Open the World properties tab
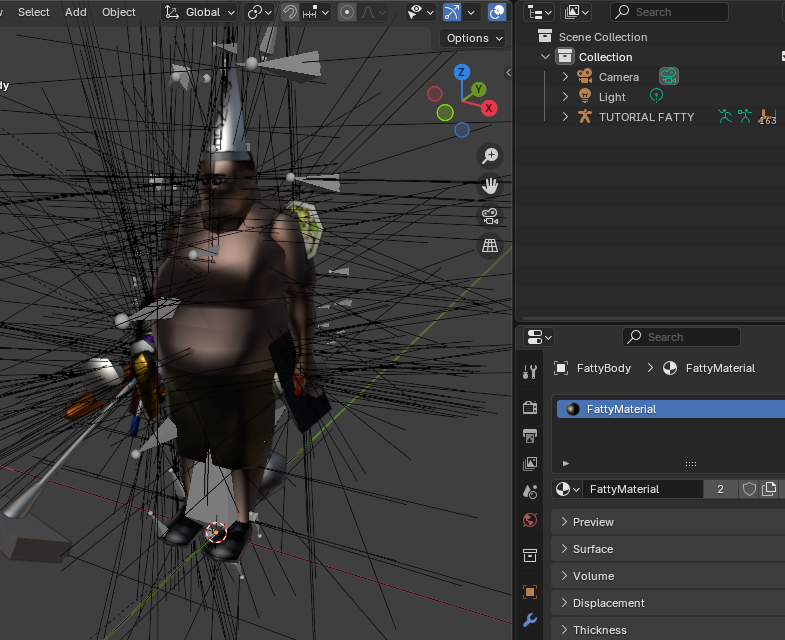This screenshot has height=640, width=785. [530, 520]
